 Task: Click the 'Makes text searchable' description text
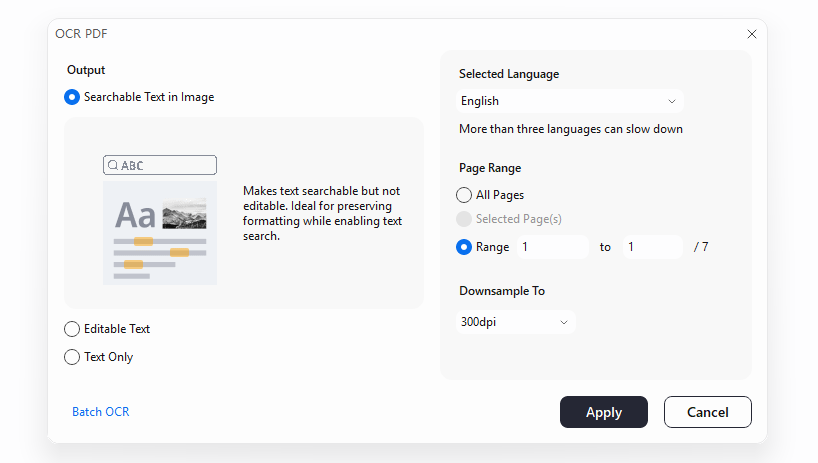(322, 213)
